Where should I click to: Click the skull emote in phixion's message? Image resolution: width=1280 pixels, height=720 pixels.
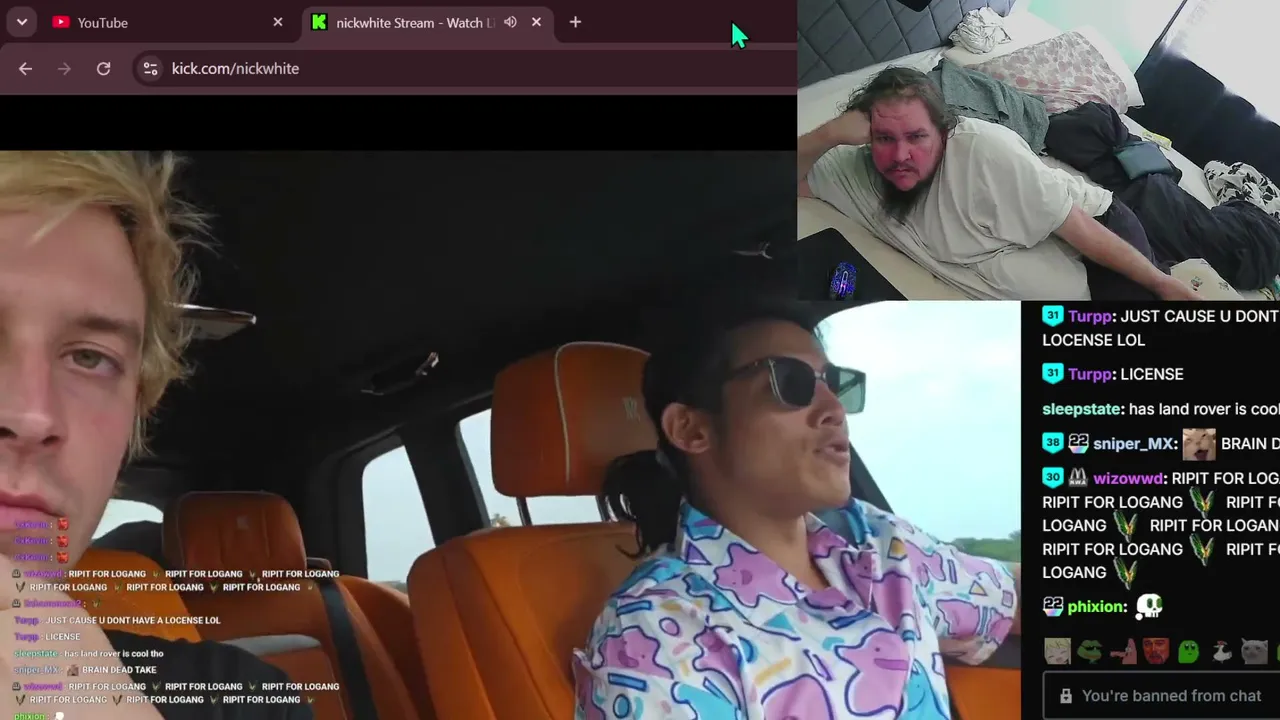(1150, 606)
